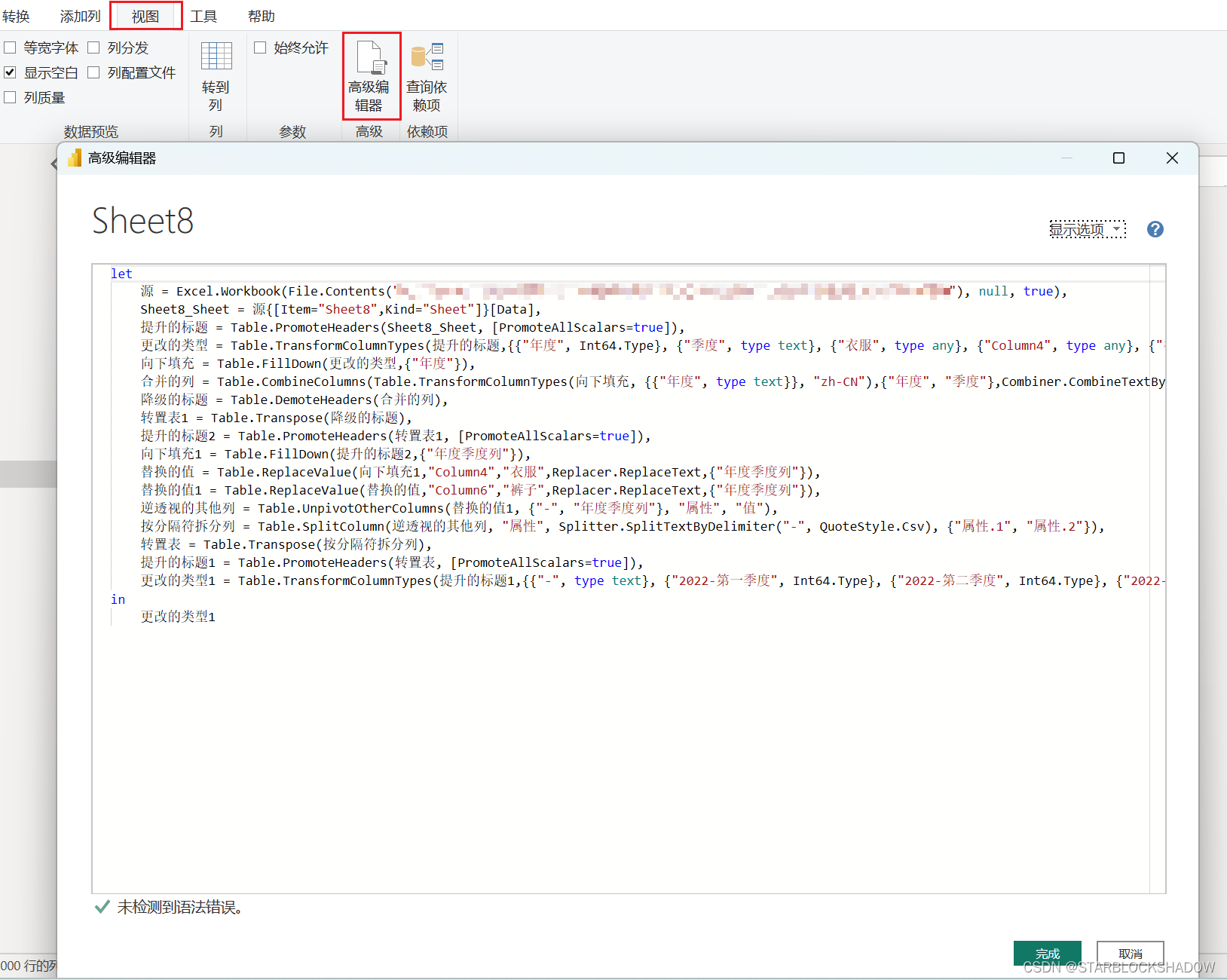The image size is (1227, 980).
Task: Enable 列分发 column distribution checkbox
Action: coord(93,47)
